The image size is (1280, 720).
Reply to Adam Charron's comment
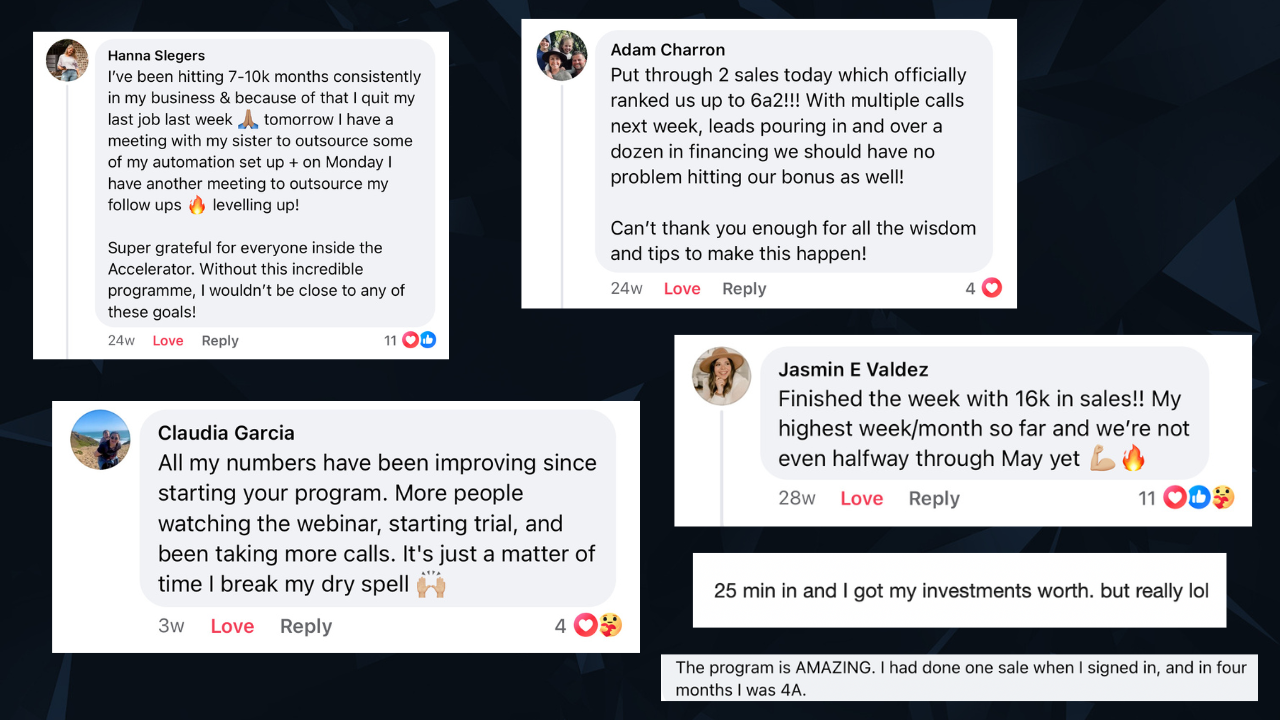tap(744, 289)
